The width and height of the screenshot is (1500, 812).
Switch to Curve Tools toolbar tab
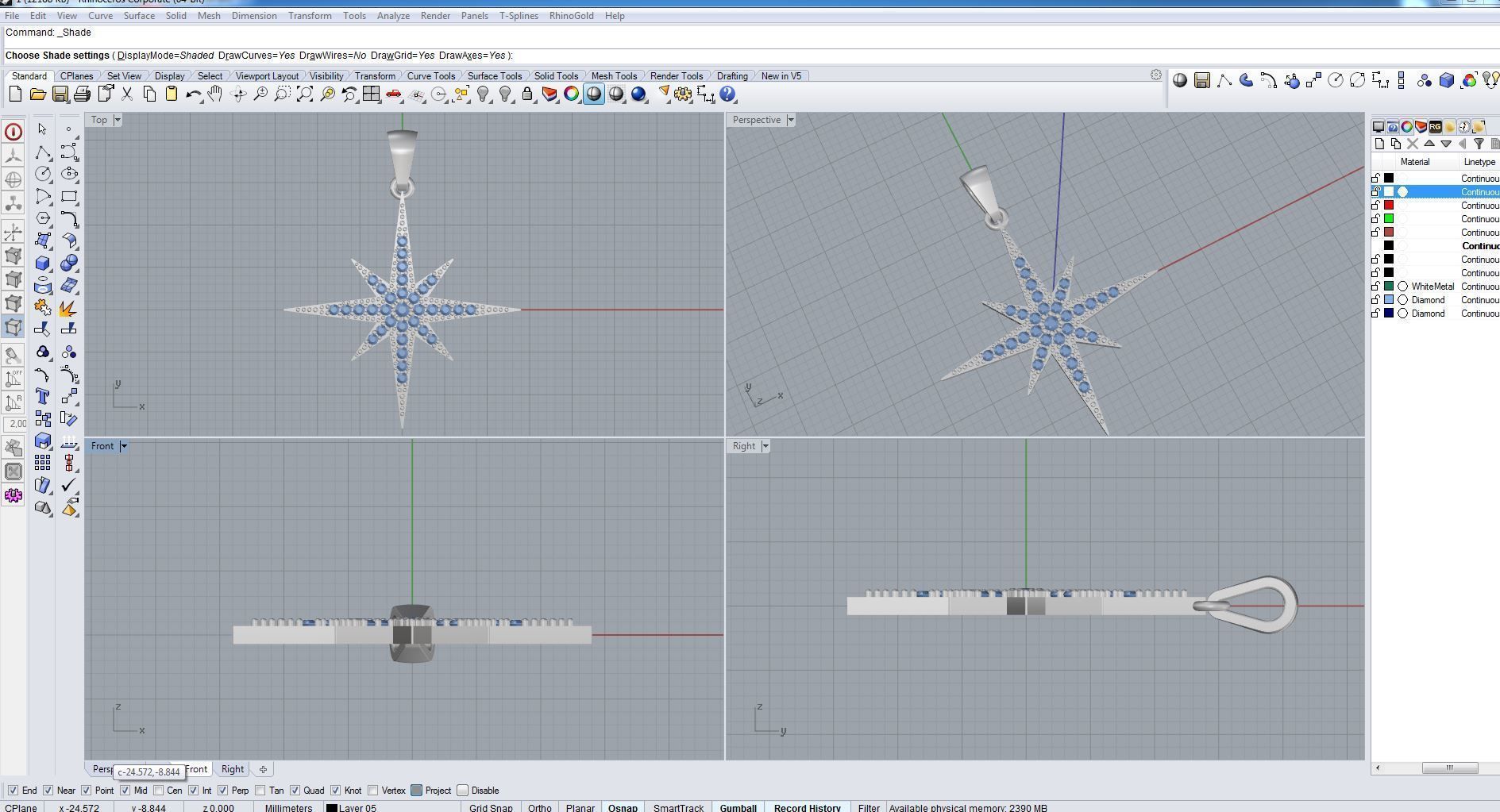[x=431, y=76]
